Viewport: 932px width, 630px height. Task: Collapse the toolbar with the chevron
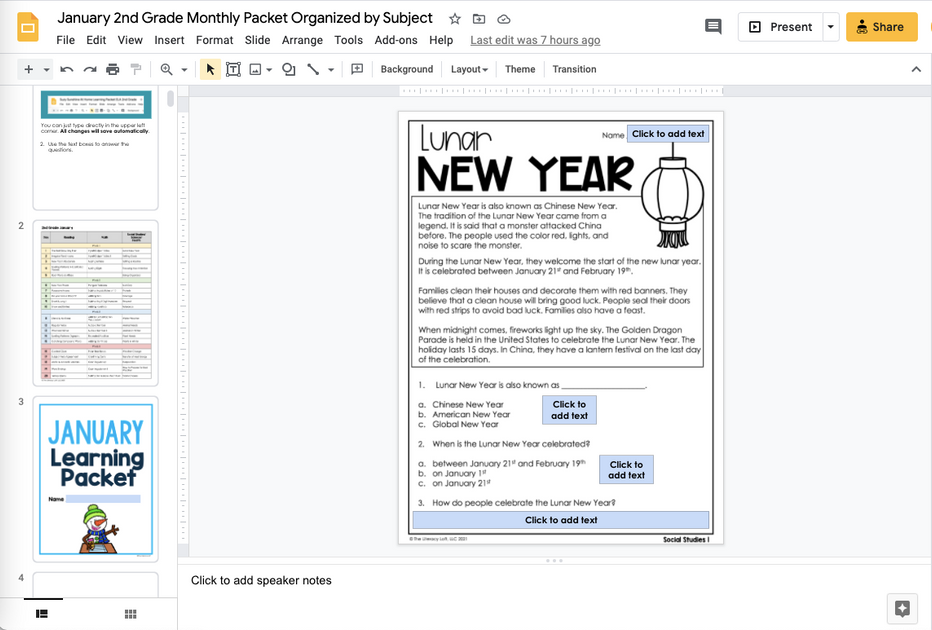[x=916, y=69]
